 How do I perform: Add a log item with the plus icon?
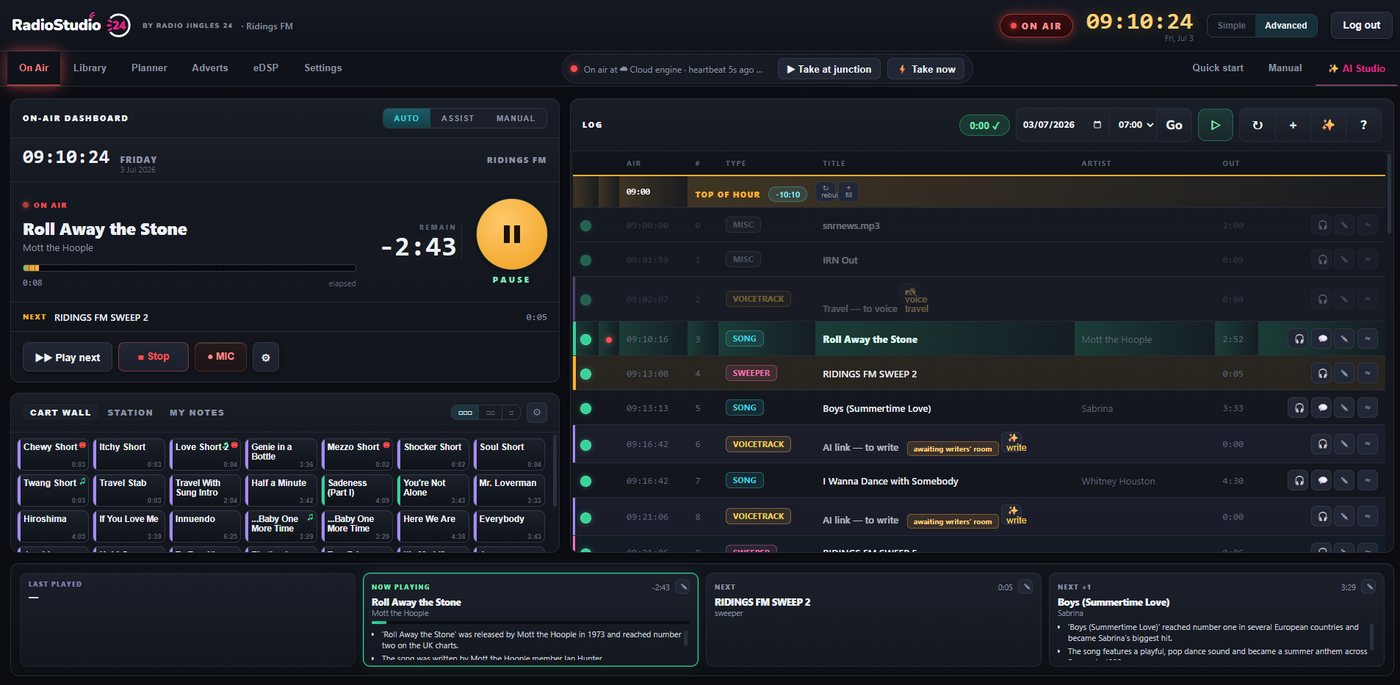coord(1293,125)
